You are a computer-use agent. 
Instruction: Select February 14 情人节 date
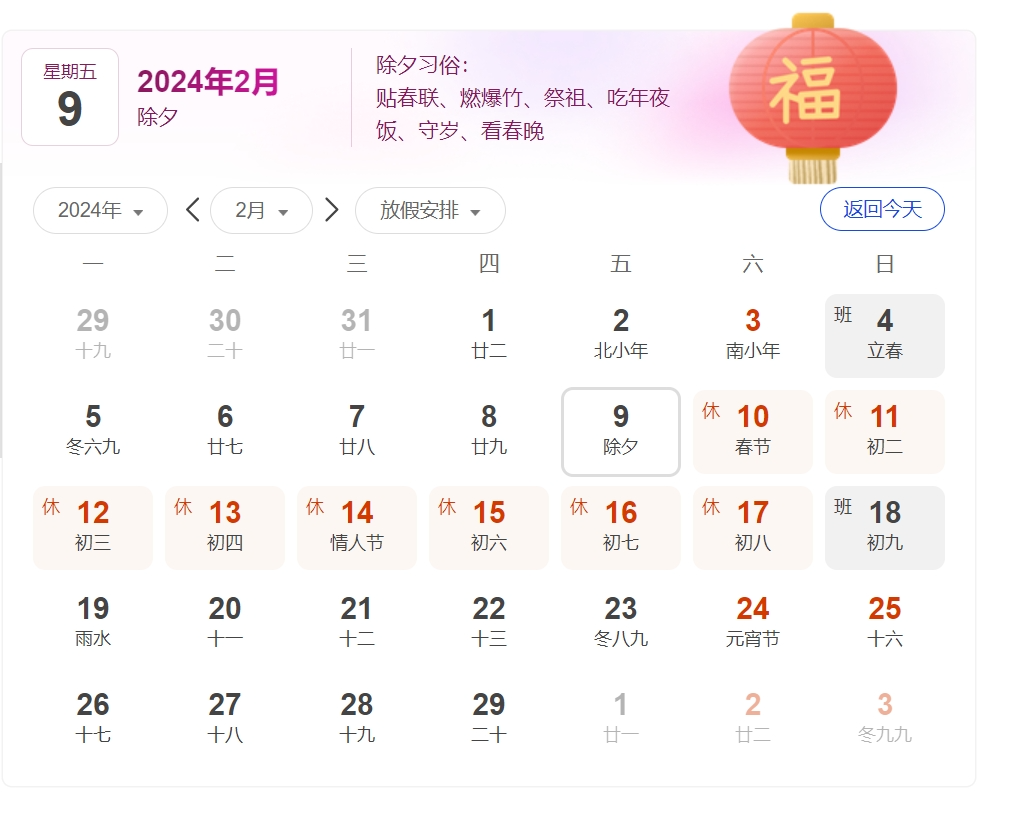tap(357, 528)
